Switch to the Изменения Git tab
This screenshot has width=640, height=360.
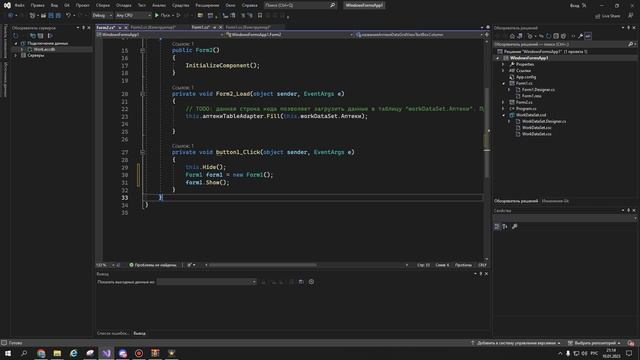(555, 201)
